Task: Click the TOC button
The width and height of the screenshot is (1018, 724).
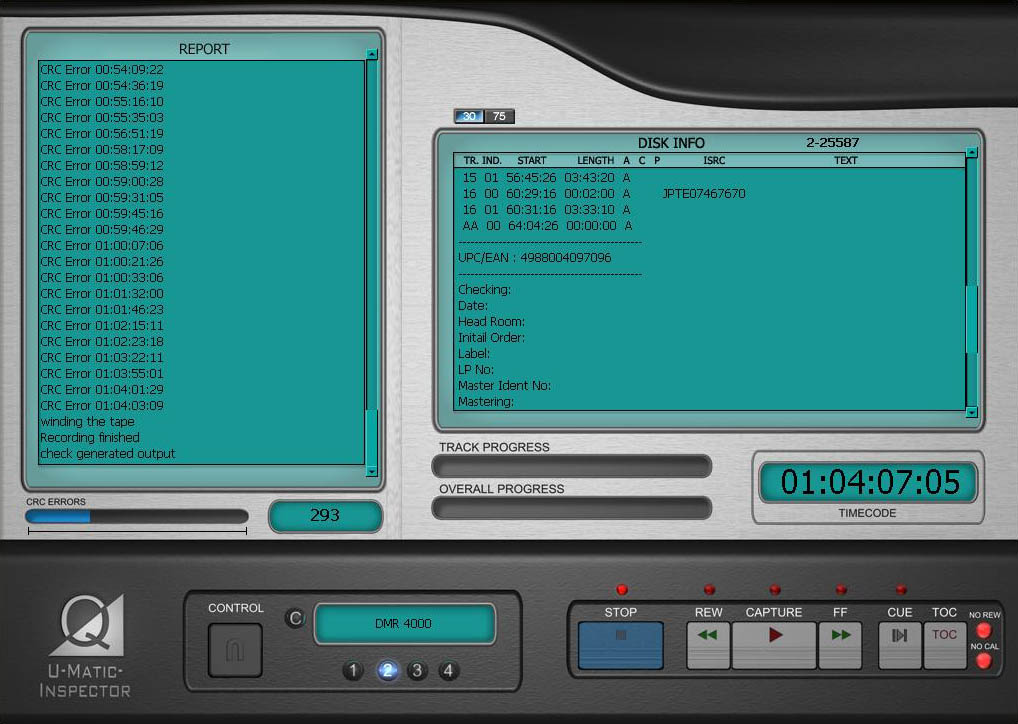Action: pos(944,645)
